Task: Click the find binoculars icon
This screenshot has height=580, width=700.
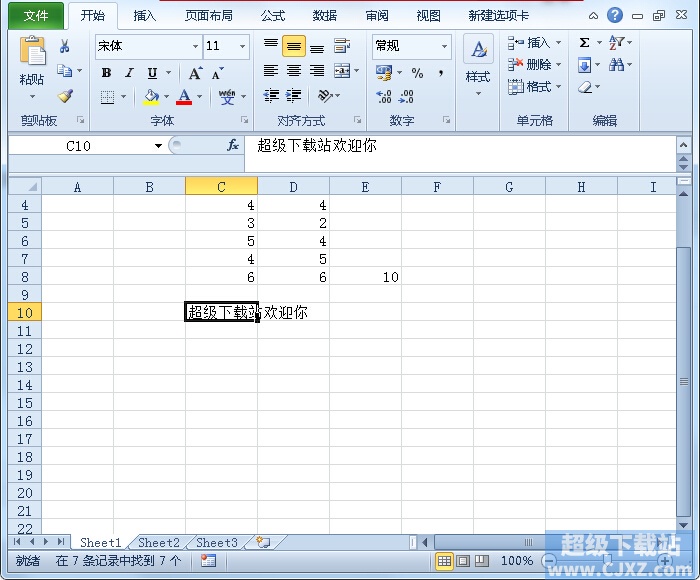Action: tap(617, 65)
